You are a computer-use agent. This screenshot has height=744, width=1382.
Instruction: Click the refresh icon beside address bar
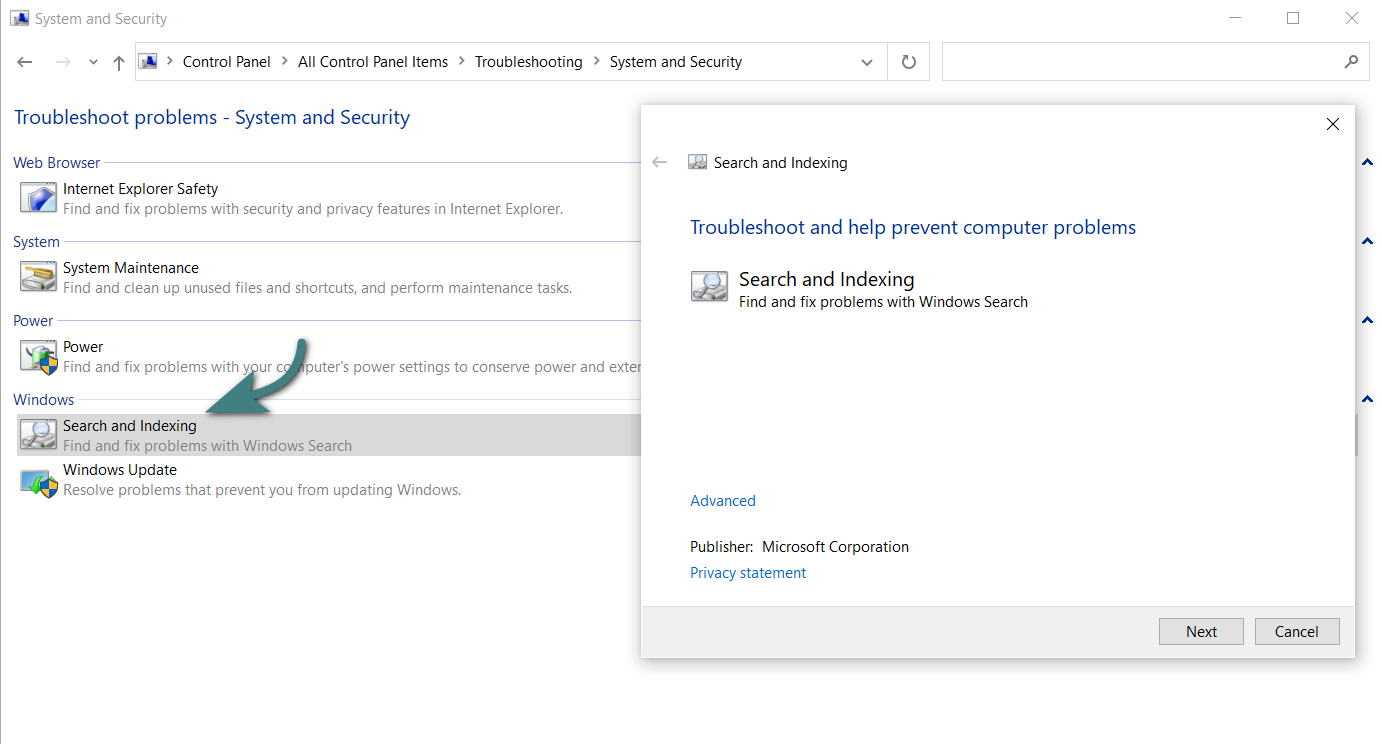(x=909, y=62)
